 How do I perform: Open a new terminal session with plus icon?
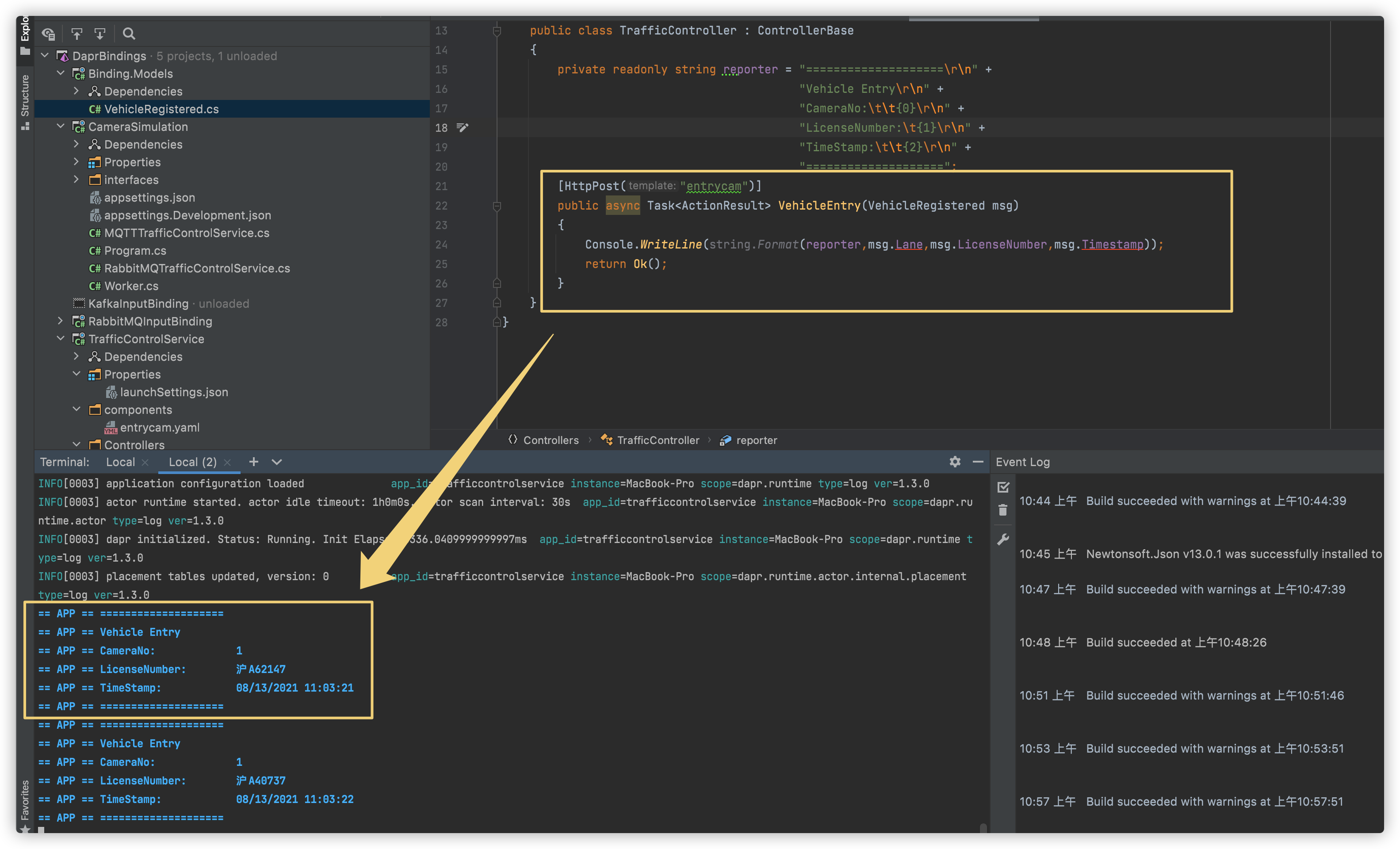pos(253,462)
